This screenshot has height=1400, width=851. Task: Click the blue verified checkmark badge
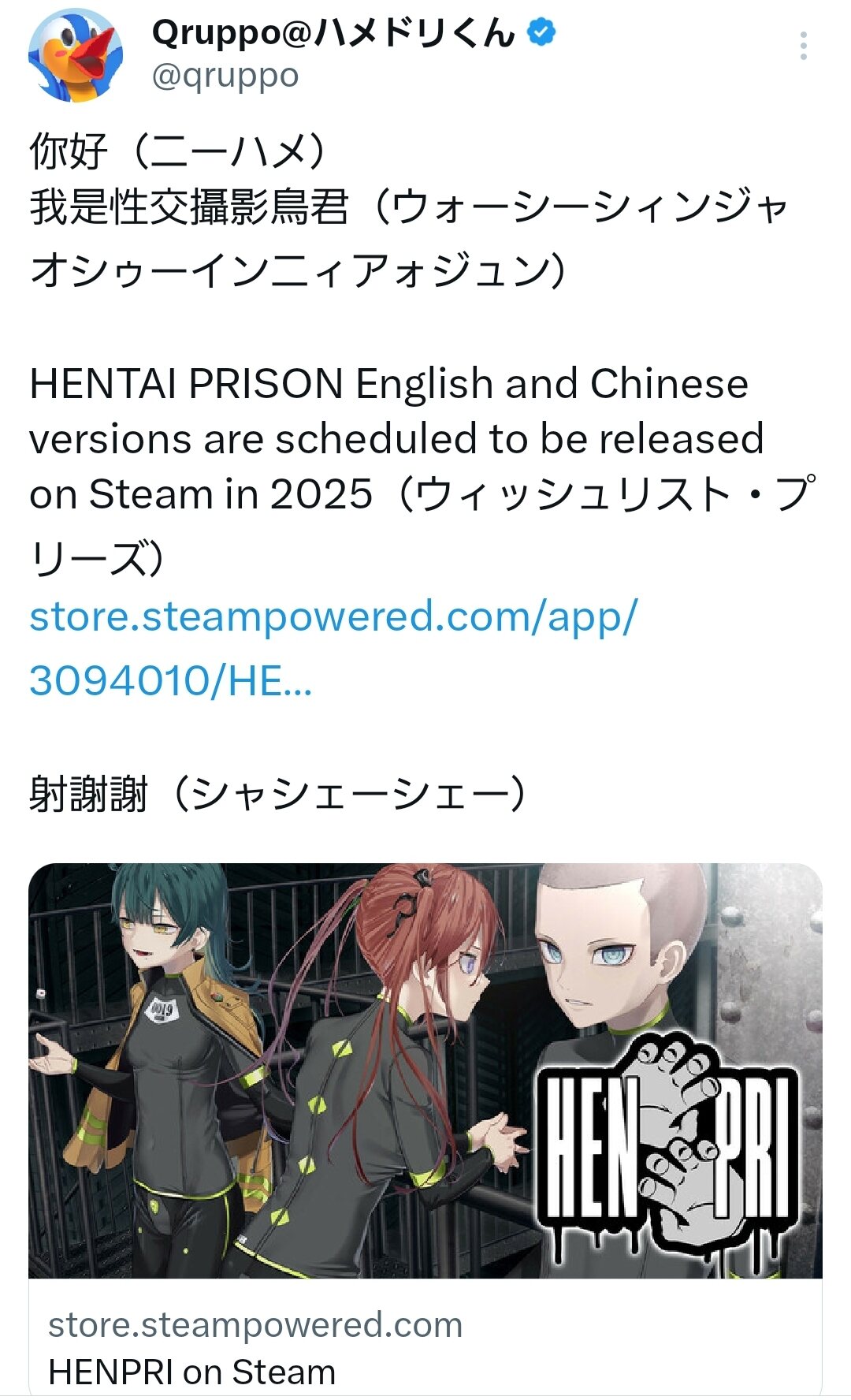pos(541,32)
